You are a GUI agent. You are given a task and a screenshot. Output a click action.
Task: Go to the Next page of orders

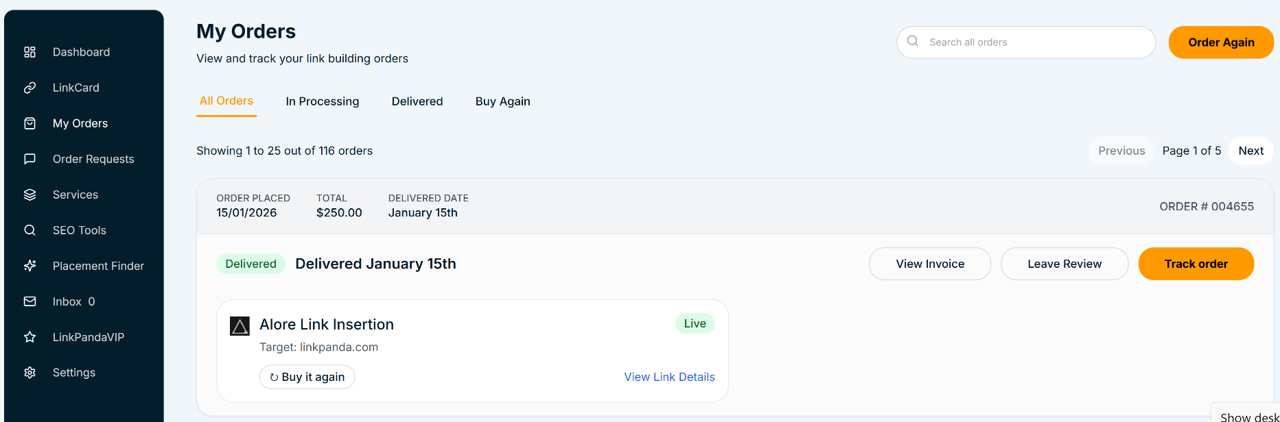point(1251,151)
